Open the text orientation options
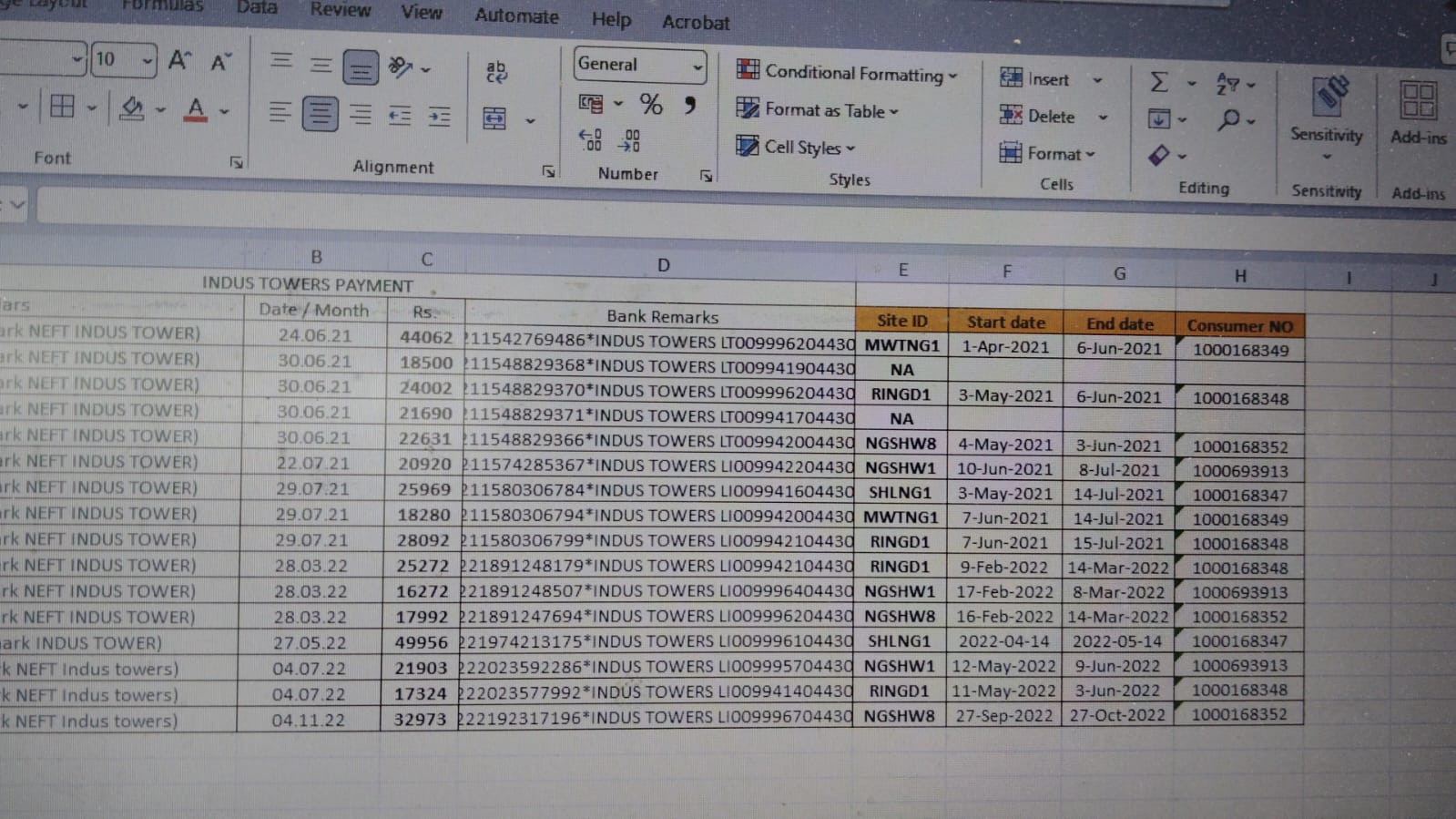Viewport: 1456px width, 819px height. 401,67
